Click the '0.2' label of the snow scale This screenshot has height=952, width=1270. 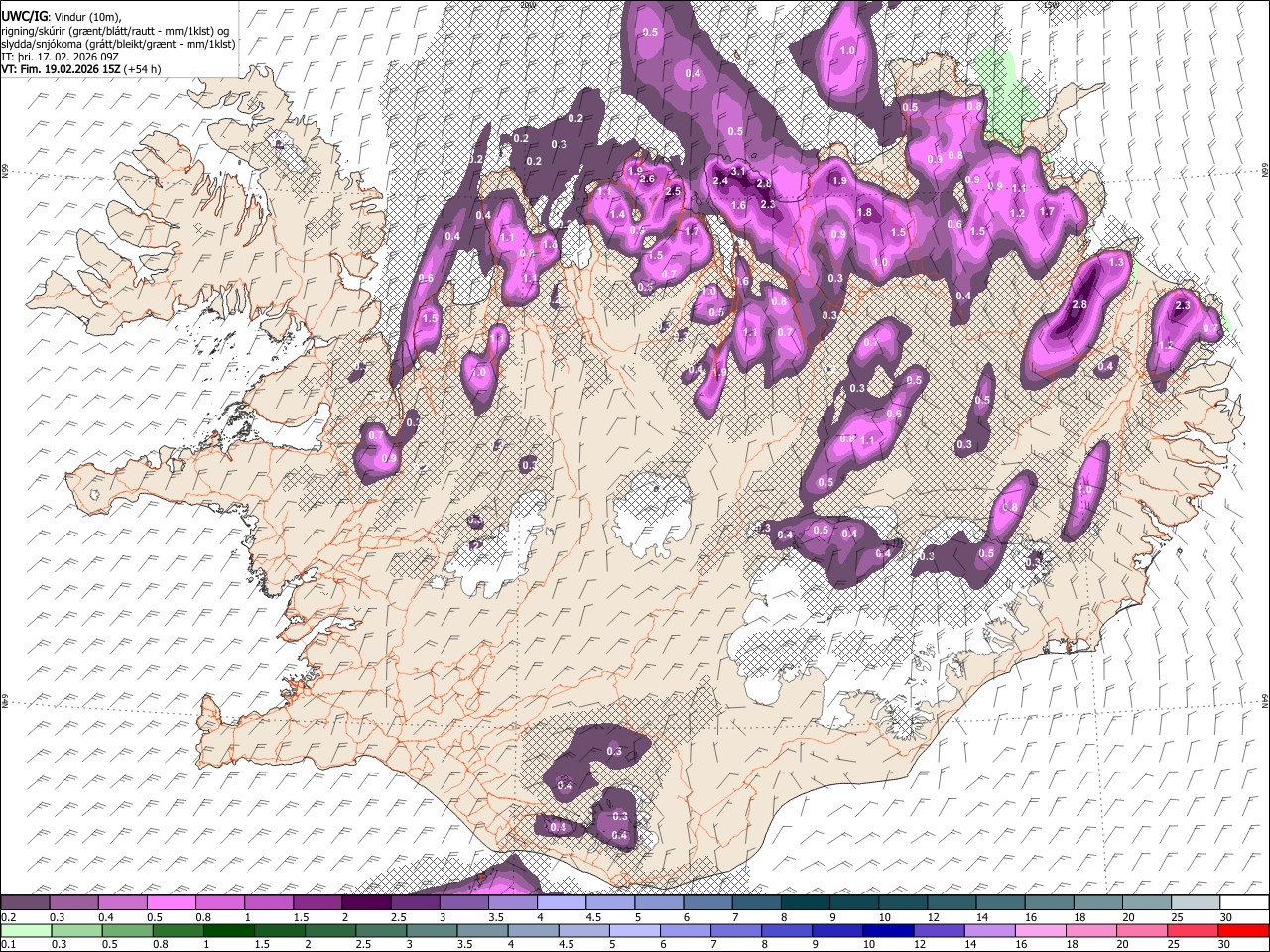pyautogui.click(x=7, y=917)
